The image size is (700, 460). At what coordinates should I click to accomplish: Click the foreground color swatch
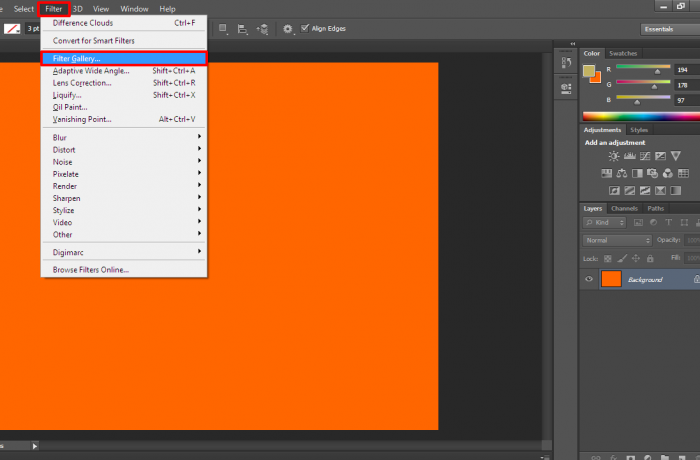tap(589, 71)
